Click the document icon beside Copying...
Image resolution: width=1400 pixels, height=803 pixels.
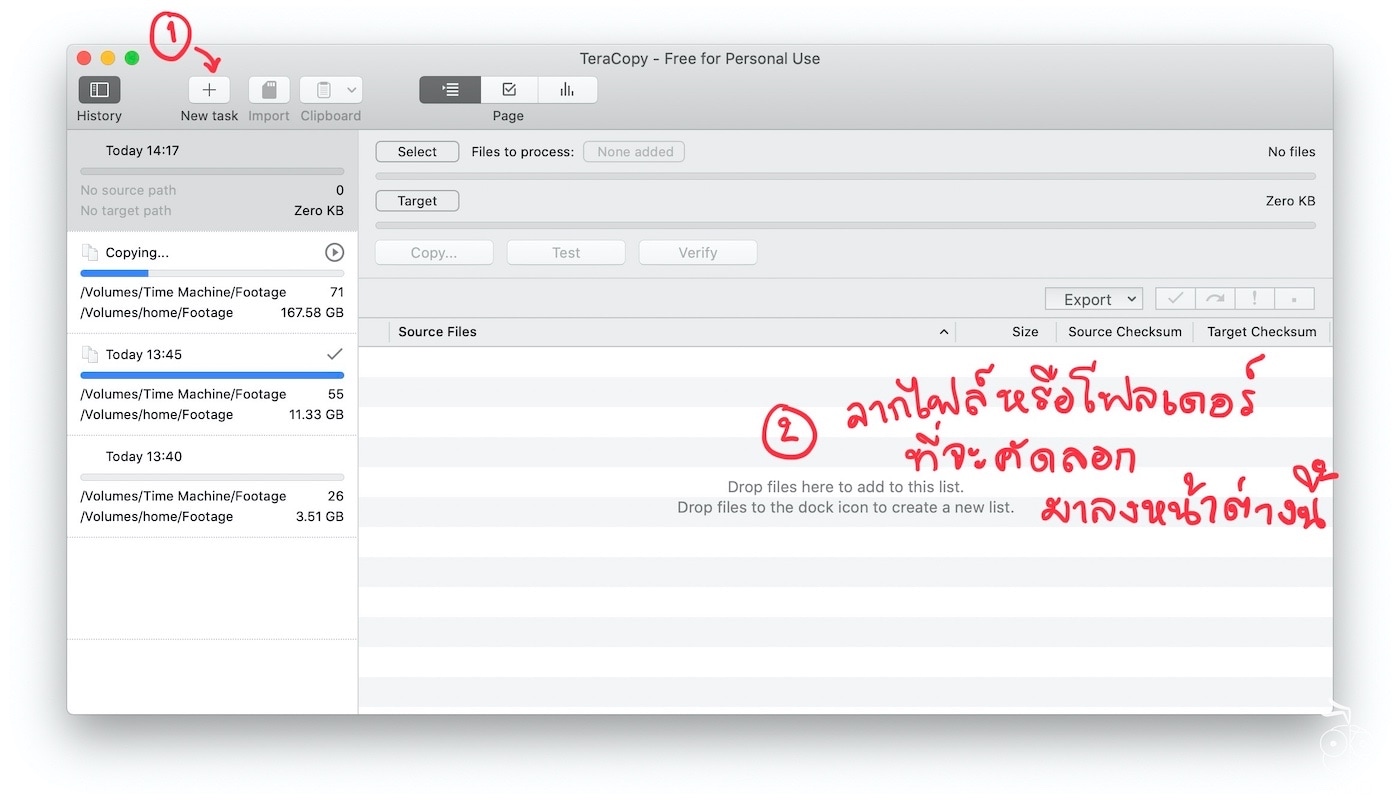point(91,253)
